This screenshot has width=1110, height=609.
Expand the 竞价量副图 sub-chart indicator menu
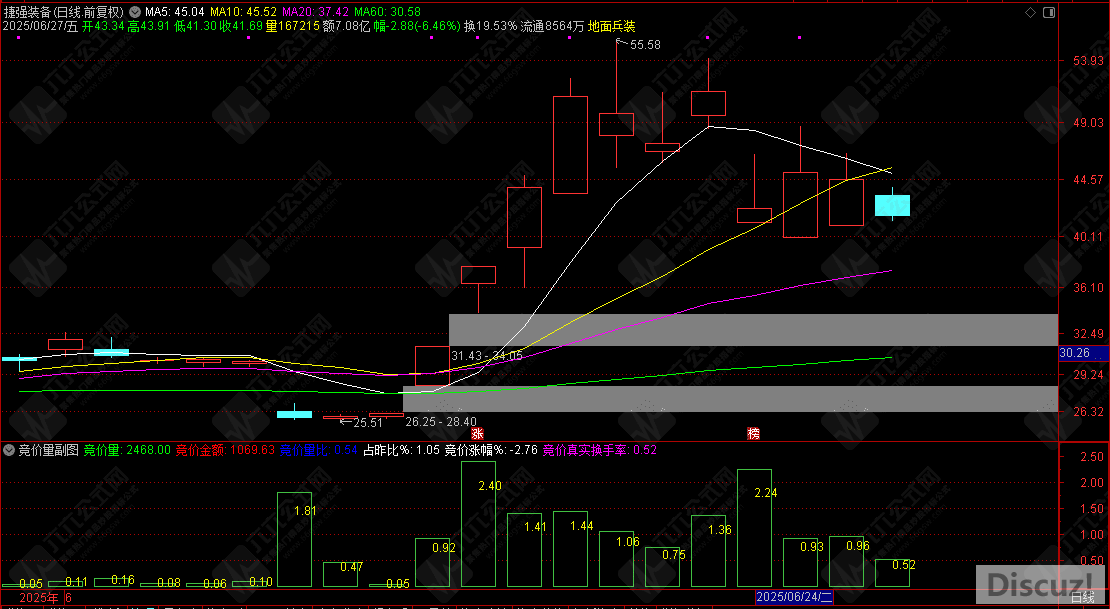(x=9, y=450)
